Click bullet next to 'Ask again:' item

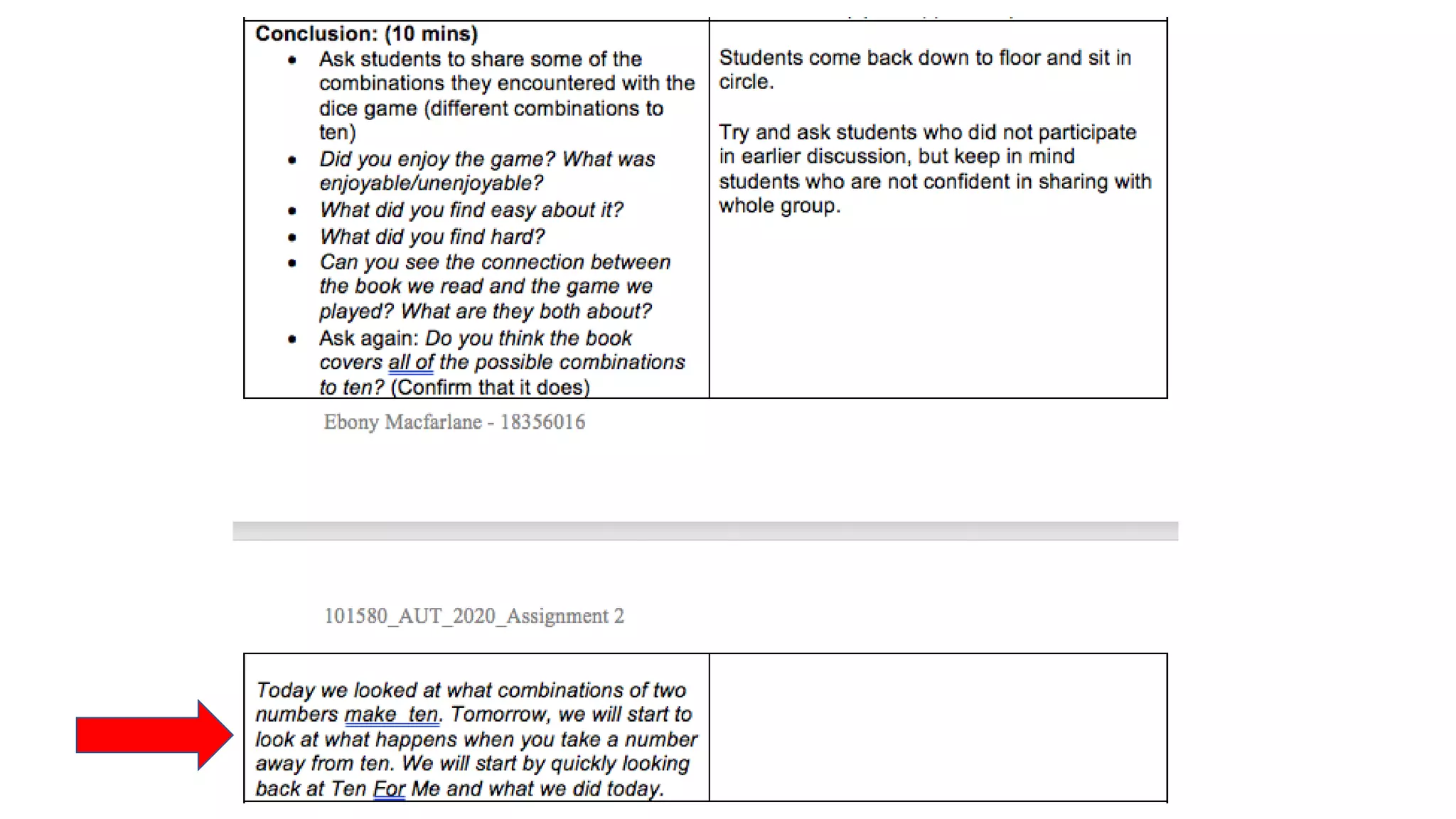(292, 339)
